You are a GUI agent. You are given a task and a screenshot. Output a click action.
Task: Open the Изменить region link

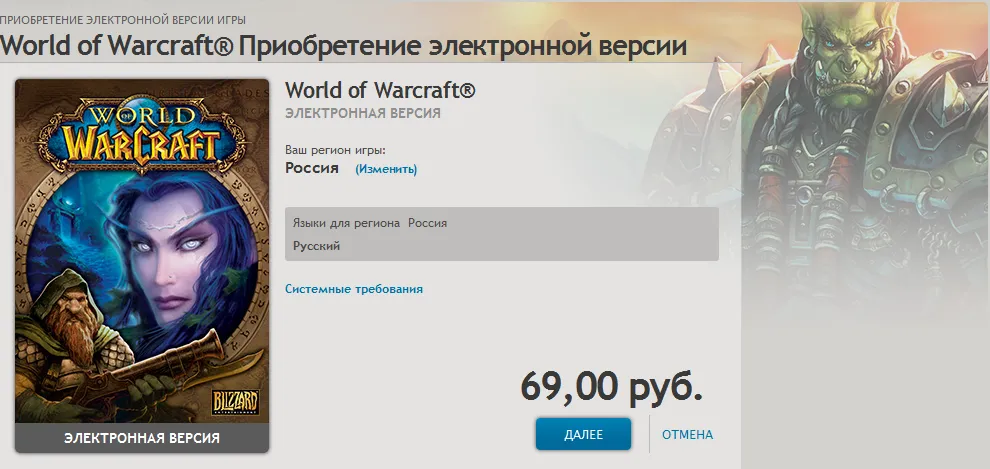386,169
